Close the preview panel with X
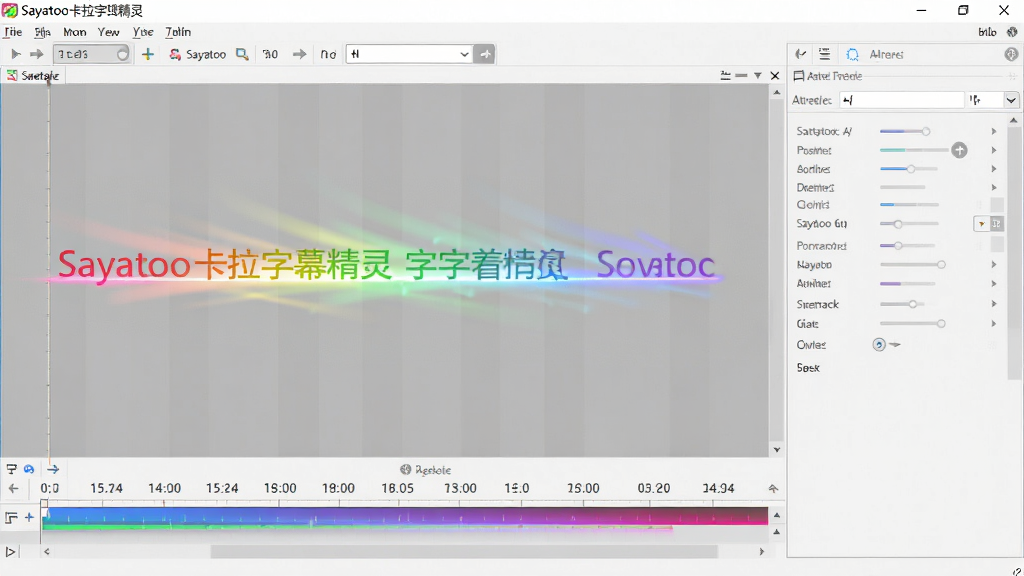Viewport: 1024px width, 576px height. [x=775, y=76]
